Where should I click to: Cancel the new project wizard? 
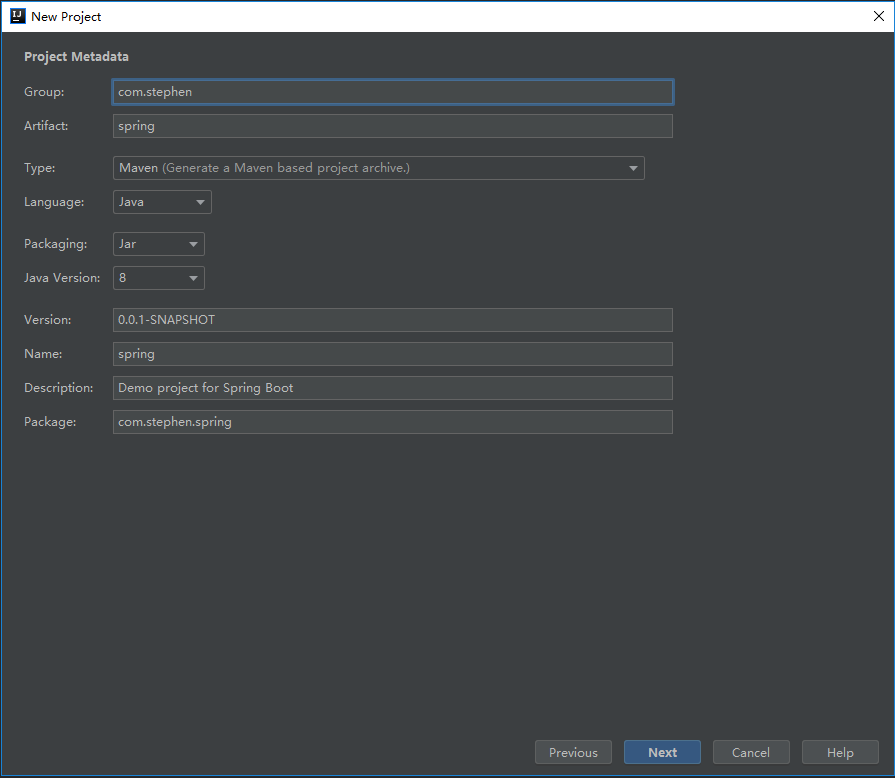(750, 753)
